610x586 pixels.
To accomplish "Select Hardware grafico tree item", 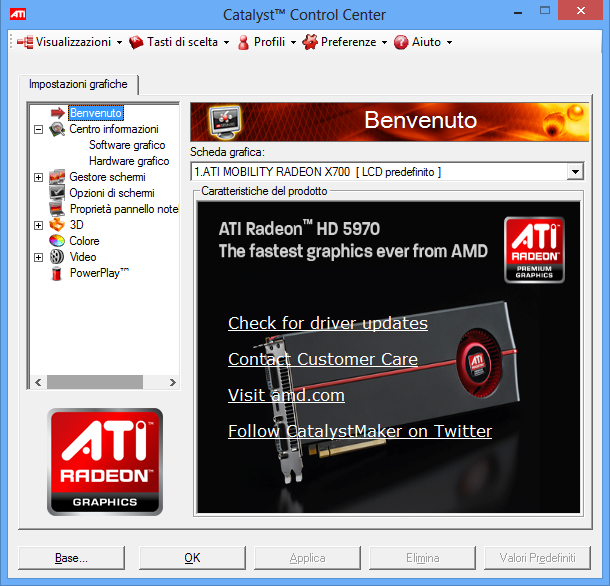I will tap(129, 161).
